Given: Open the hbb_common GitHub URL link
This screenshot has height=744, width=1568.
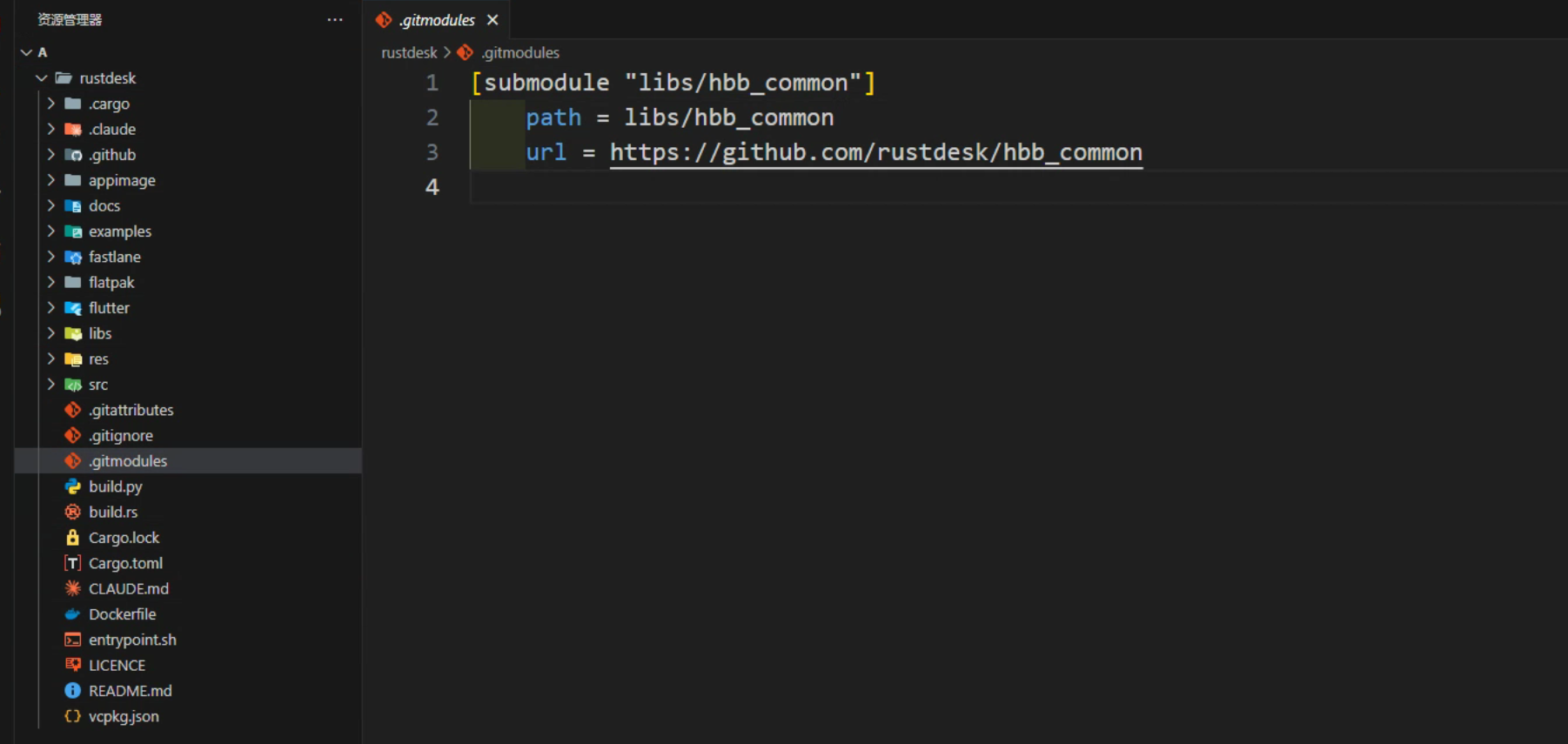Looking at the screenshot, I should coord(875,152).
